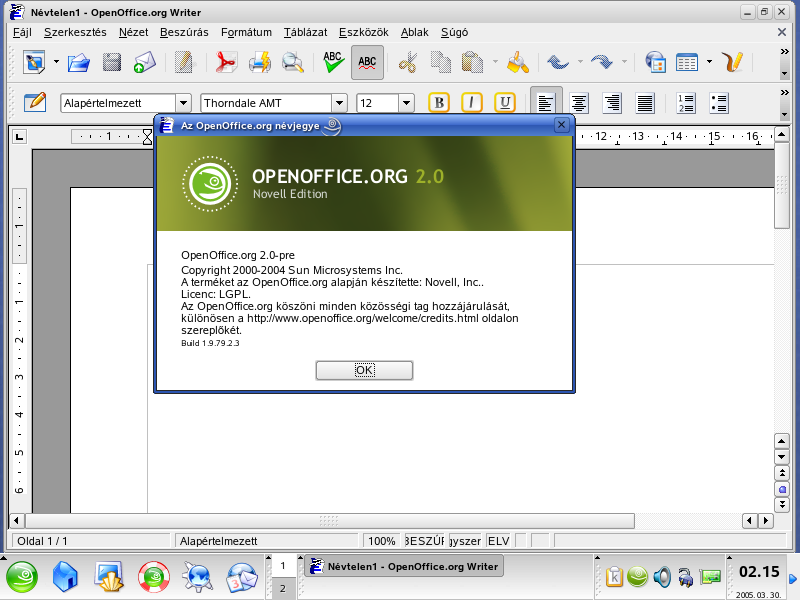Image resolution: width=800 pixels, height=600 pixels.
Task: Toggle bulleted list
Action: (719, 103)
